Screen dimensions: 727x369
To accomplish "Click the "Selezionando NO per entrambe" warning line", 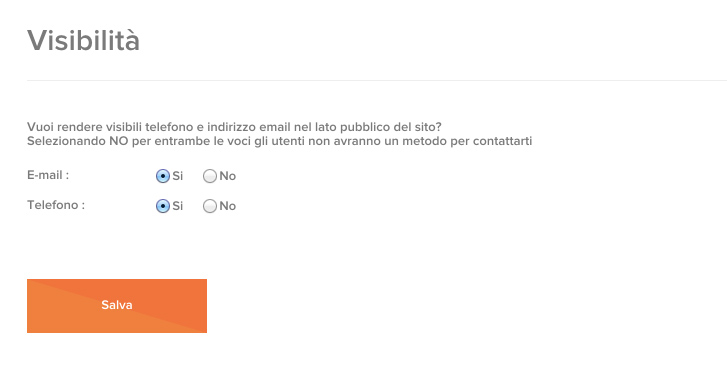I will click(280, 141).
